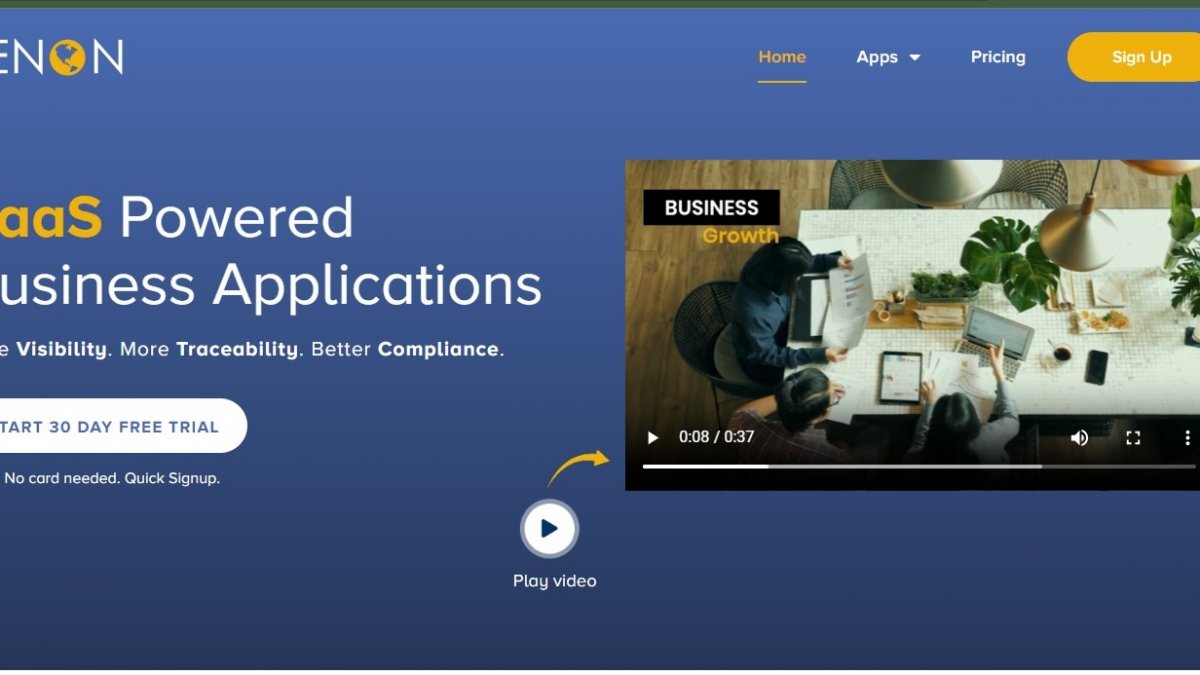Click the 'No card needed. Quick Signup.' text
Screen dimensions: 1200x675
[112, 478]
